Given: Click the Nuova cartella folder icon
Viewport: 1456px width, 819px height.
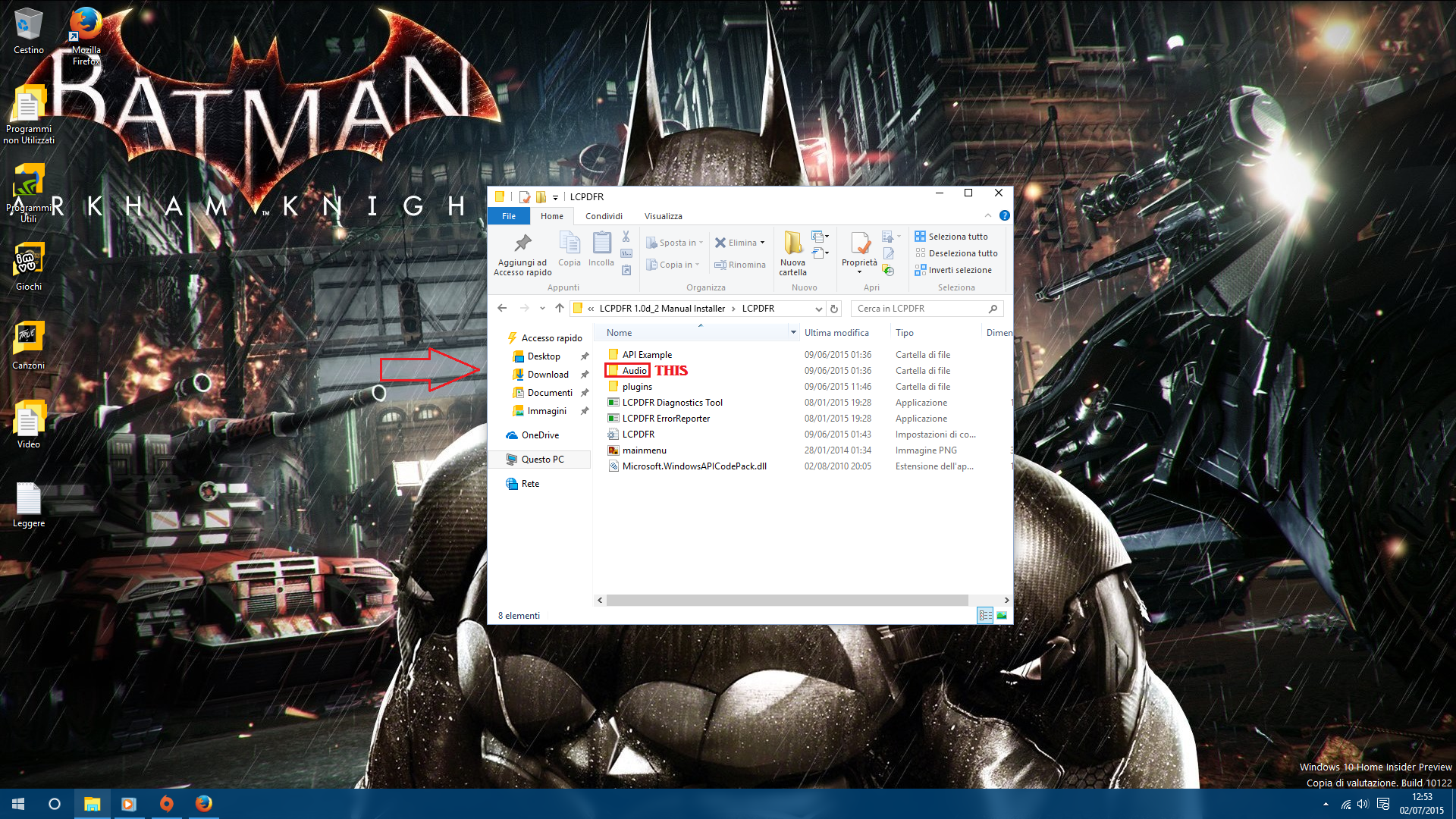Looking at the screenshot, I should point(792,243).
